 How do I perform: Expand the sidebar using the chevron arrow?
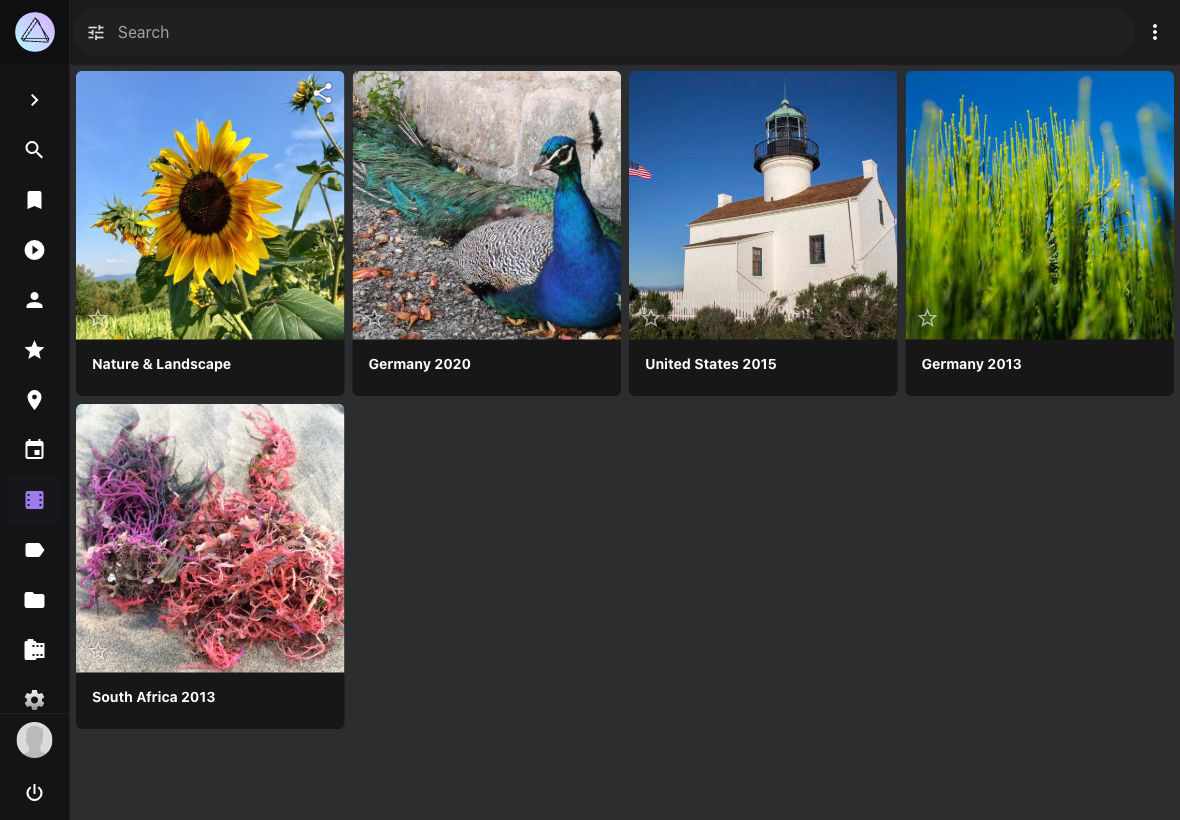(34, 100)
